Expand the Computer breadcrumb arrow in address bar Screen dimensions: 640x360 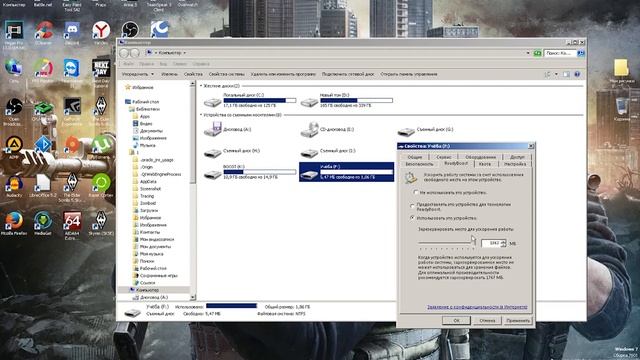(x=184, y=53)
